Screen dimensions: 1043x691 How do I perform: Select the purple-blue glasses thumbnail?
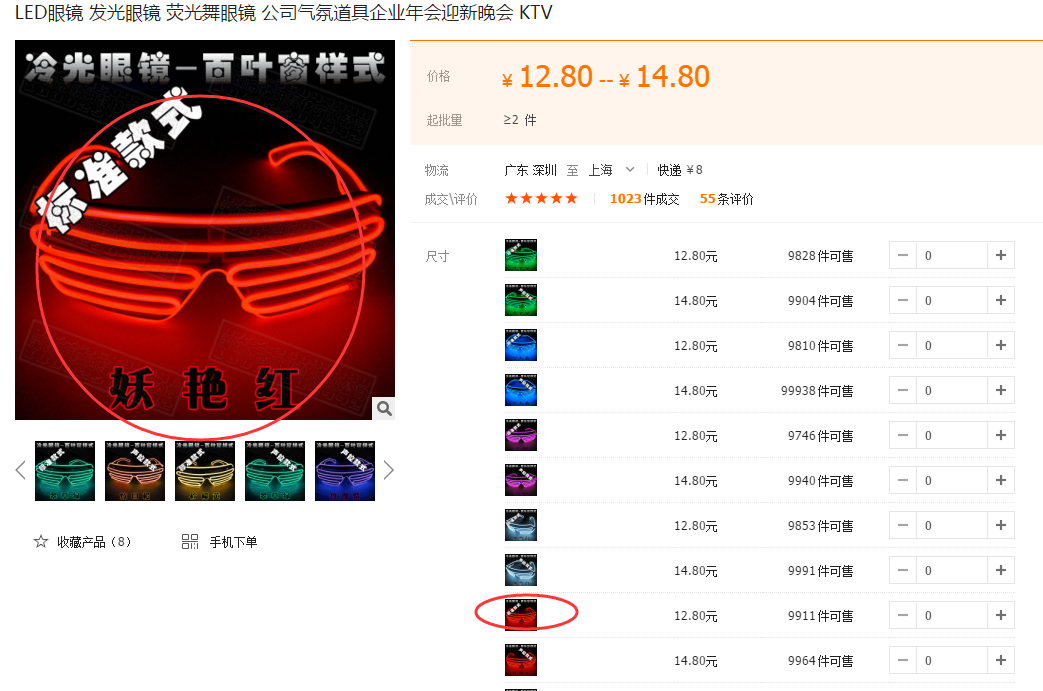point(345,470)
